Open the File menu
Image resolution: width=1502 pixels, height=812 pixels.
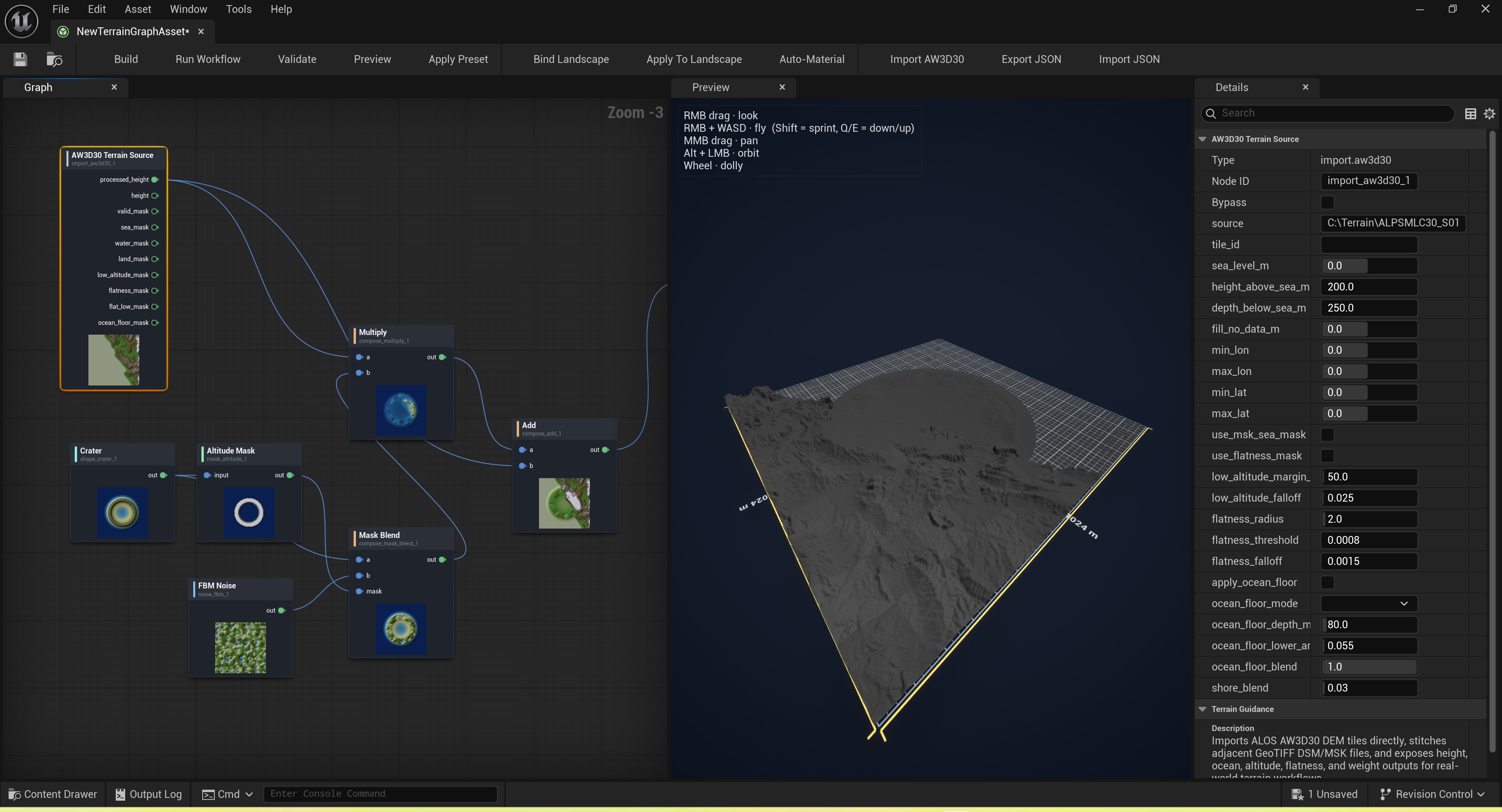[x=61, y=9]
